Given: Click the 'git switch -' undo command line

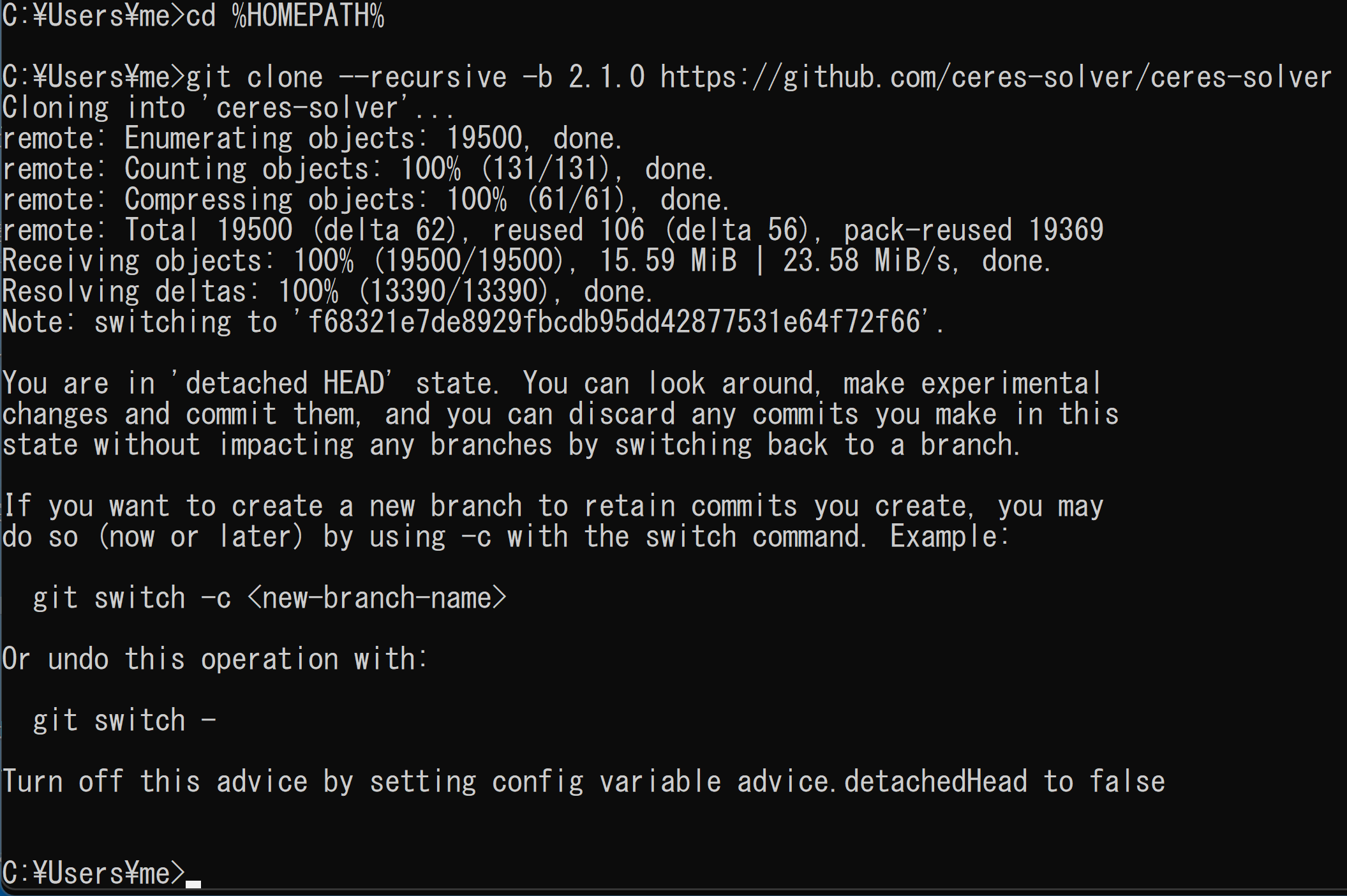Looking at the screenshot, I should (124, 721).
